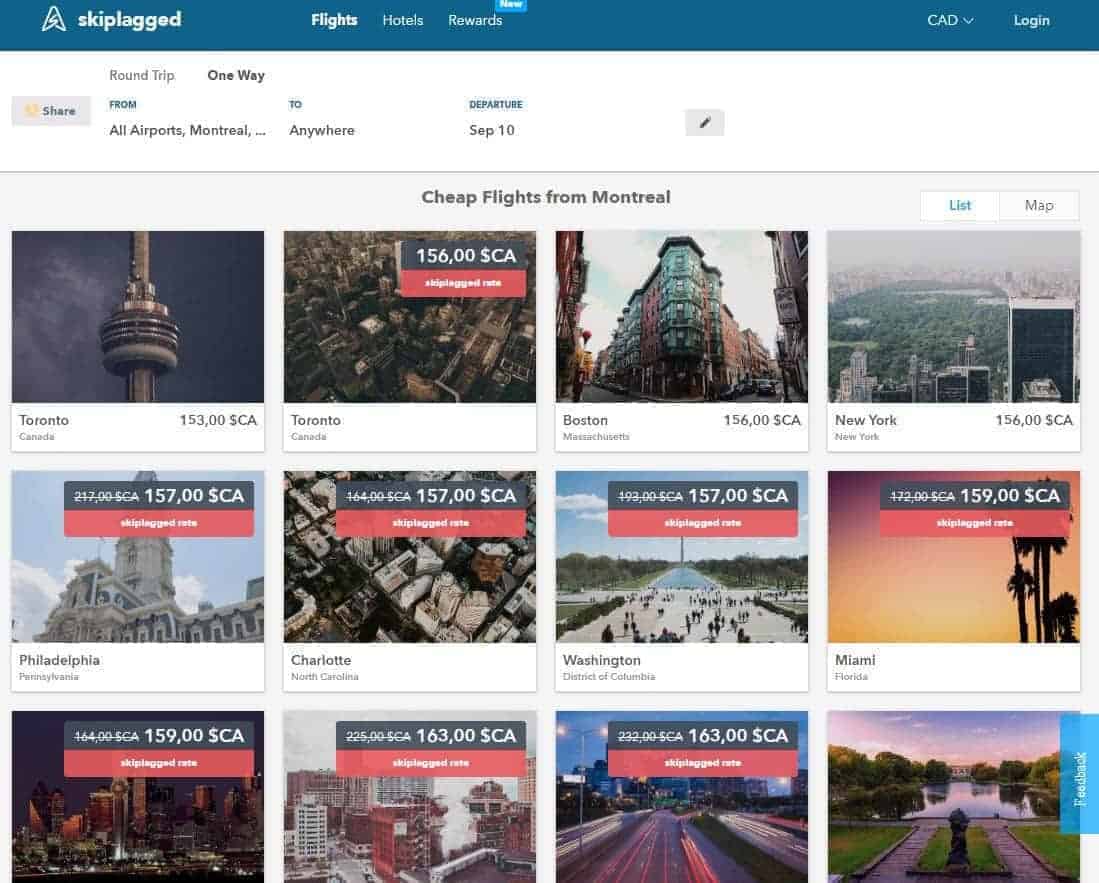The image size is (1099, 883).
Task: Expand the CAD currency dropdown
Action: [949, 20]
